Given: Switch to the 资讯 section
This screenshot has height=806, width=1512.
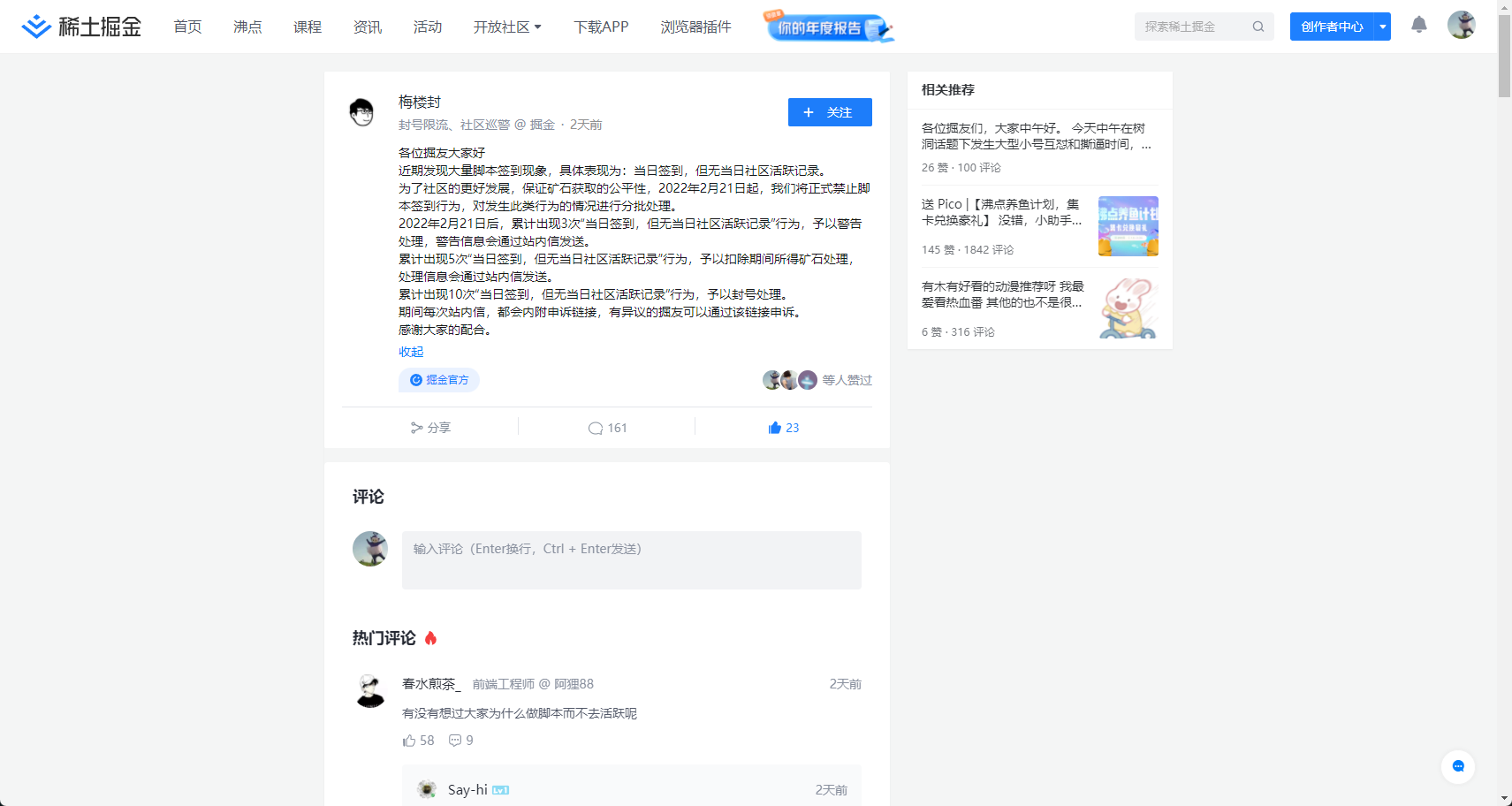Looking at the screenshot, I should pos(367,27).
